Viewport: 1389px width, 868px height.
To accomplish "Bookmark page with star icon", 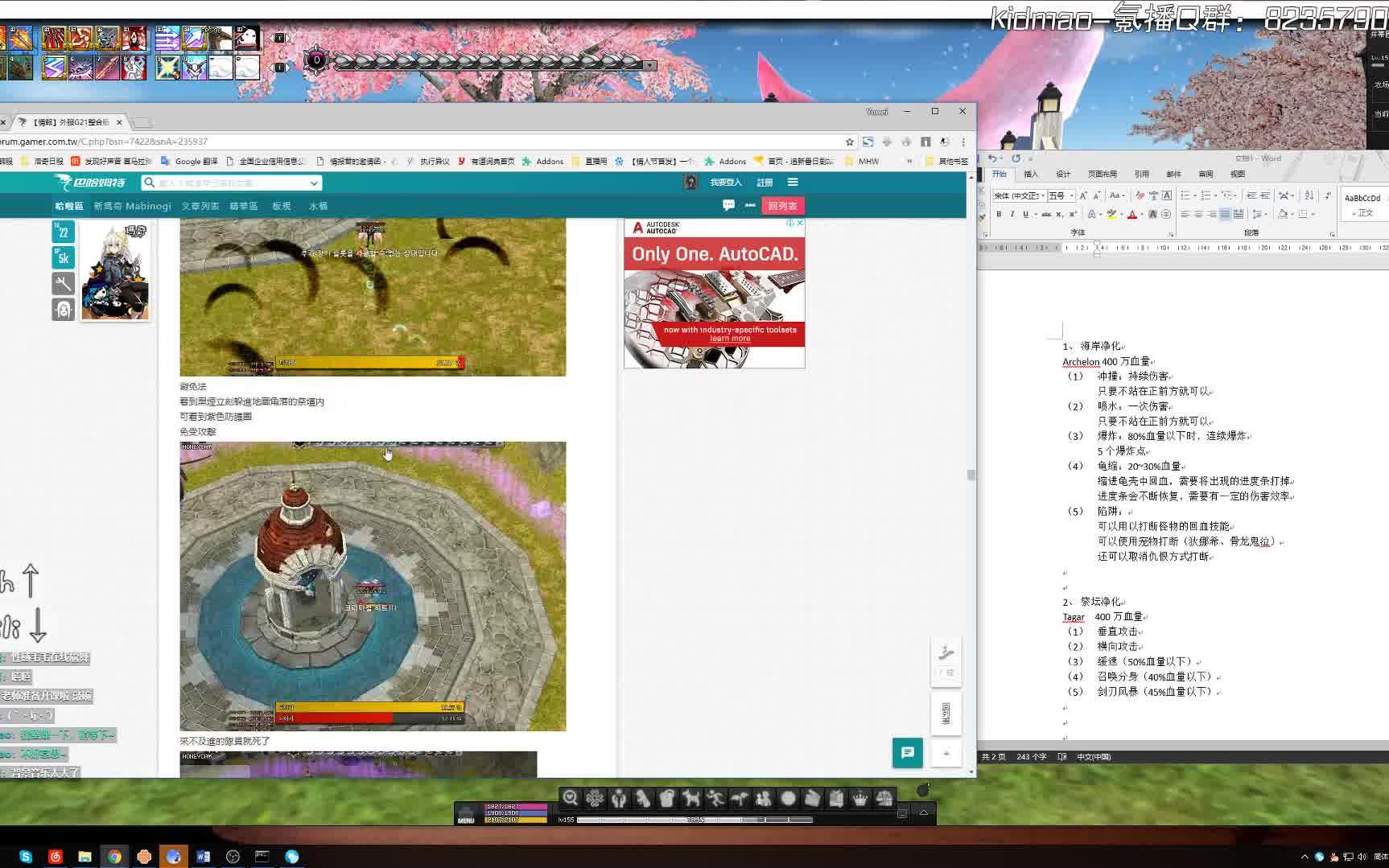I will coord(849,142).
